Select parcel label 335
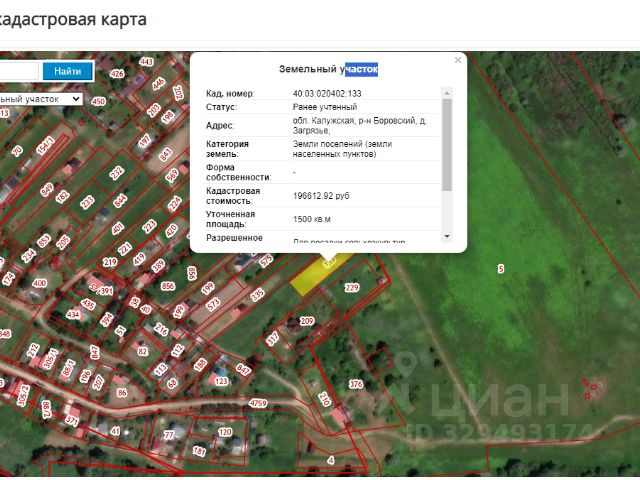This screenshot has width=640, height=480. coord(257,295)
